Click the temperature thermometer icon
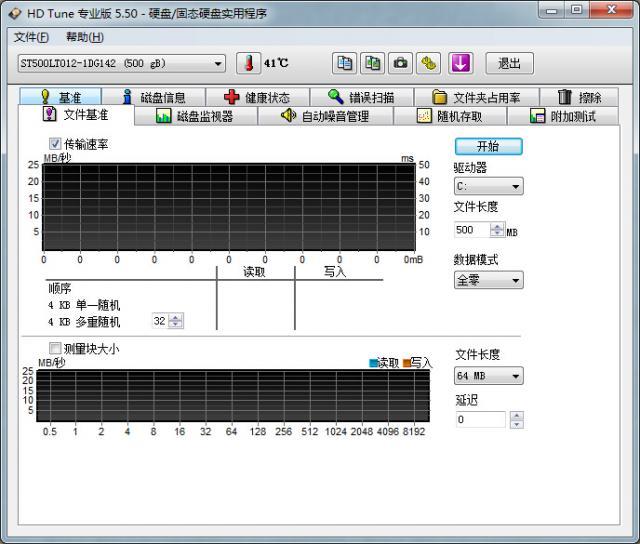Image resolution: width=640 pixels, height=544 pixels. [247, 63]
